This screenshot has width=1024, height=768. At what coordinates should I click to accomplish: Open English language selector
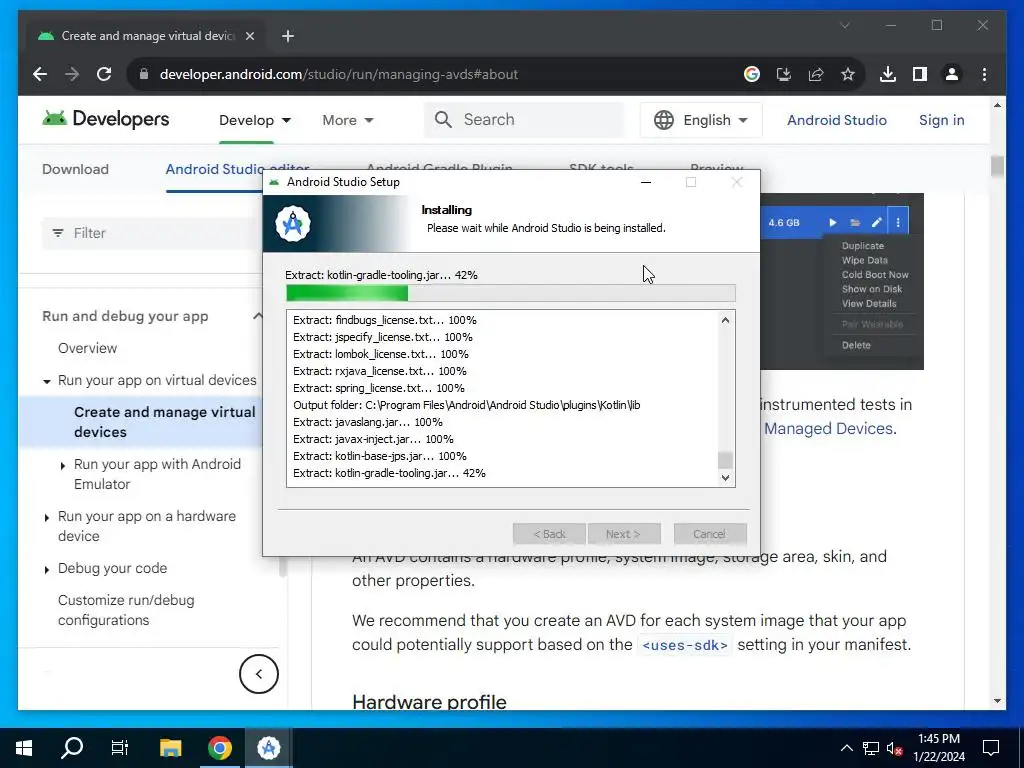[701, 120]
